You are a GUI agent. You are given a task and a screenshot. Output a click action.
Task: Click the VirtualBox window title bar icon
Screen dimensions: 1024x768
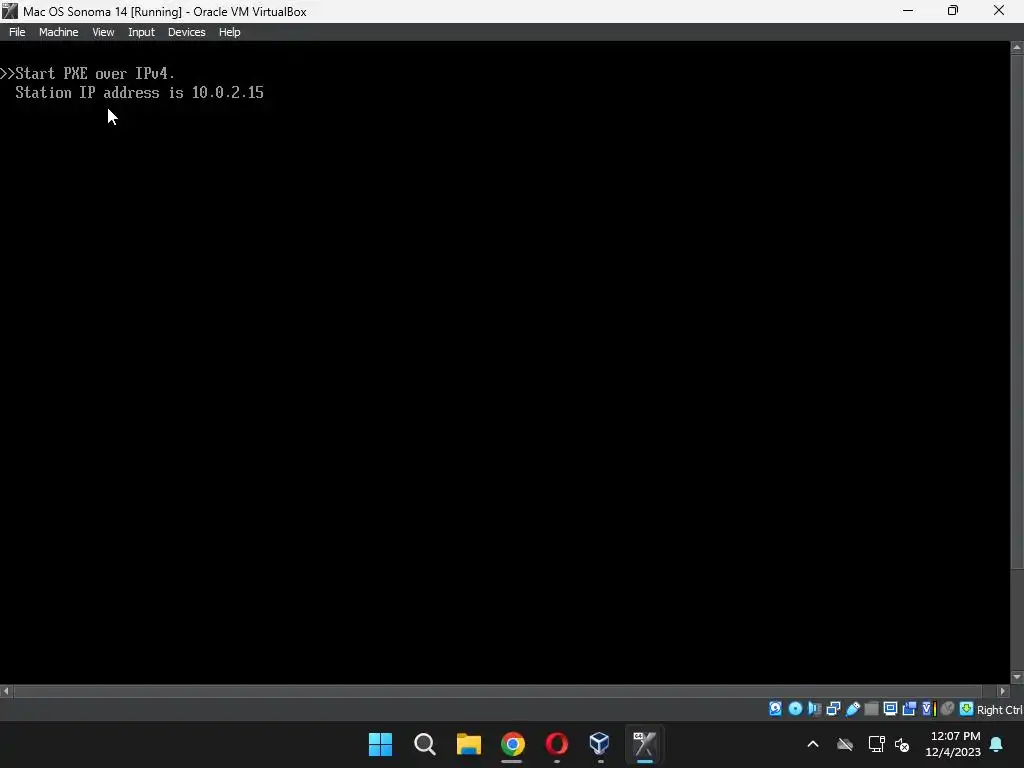[x=10, y=11]
